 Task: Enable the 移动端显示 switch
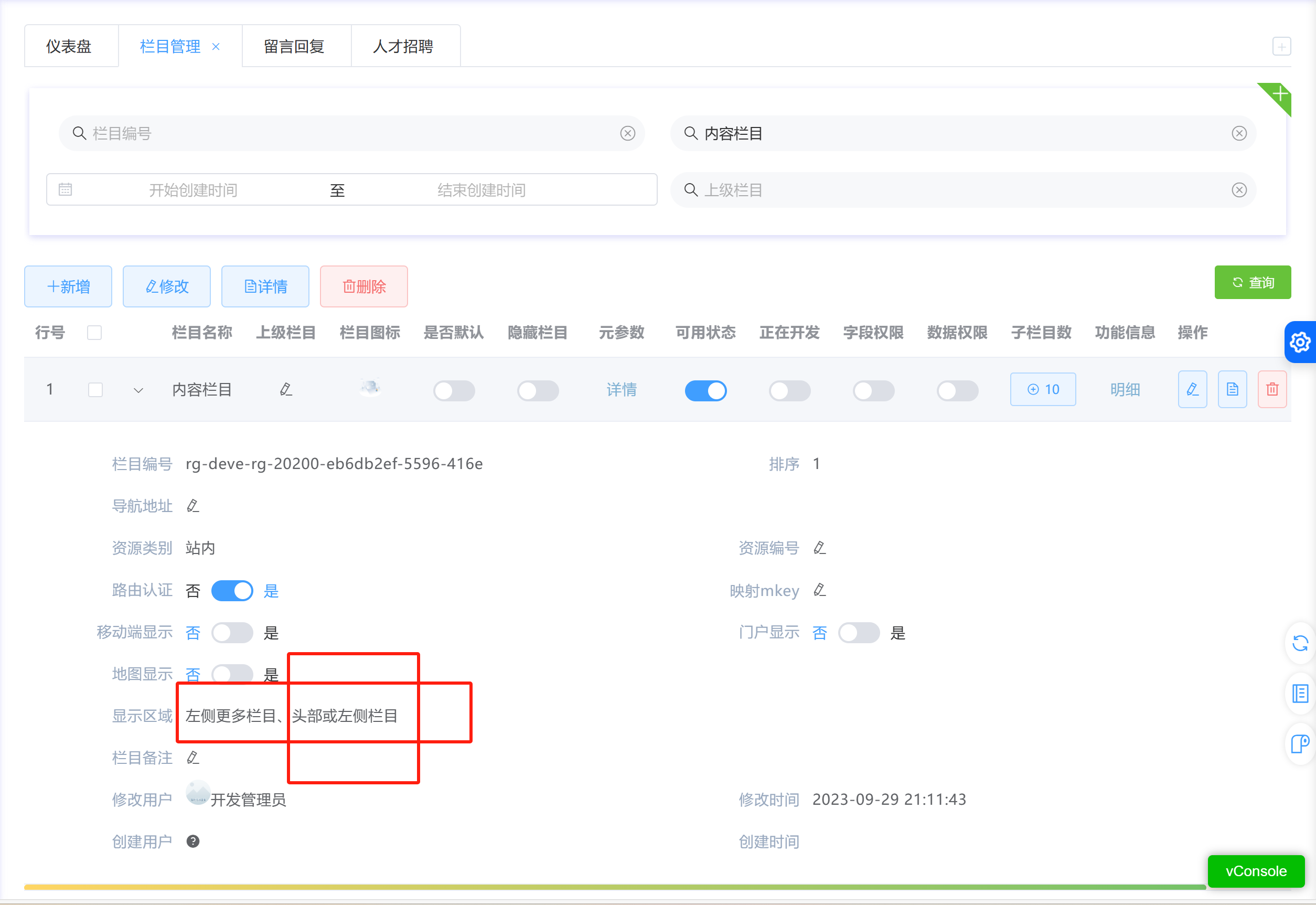point(232,633)
